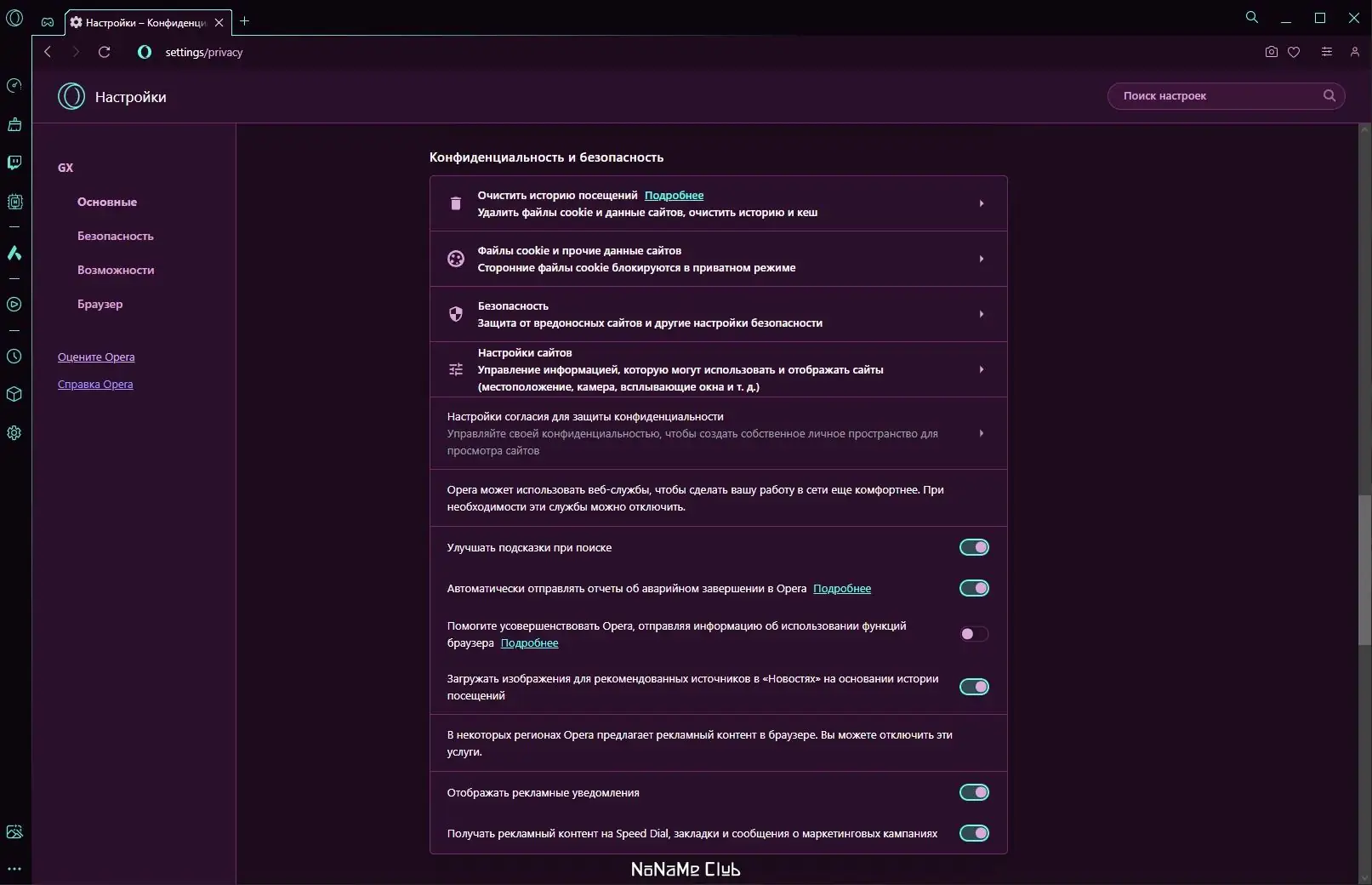Open History clock in sidebar
The height and width of the screenshot is (885, 1372).
click(14, 357)
